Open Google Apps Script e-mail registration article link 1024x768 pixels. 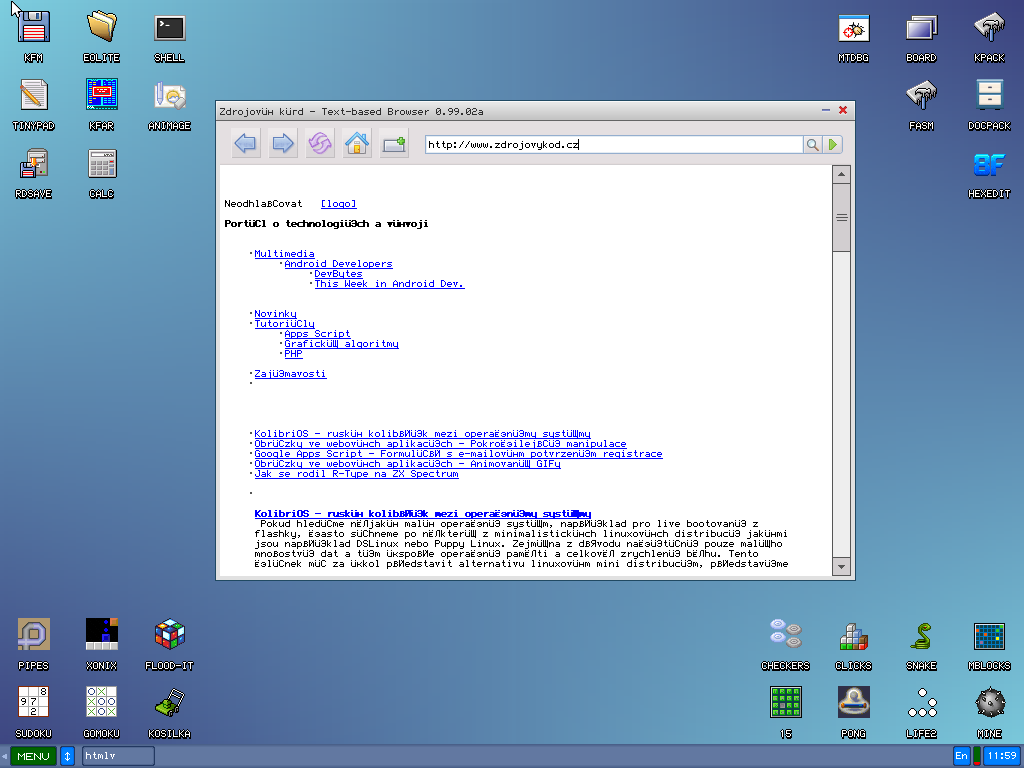(458, 454)
